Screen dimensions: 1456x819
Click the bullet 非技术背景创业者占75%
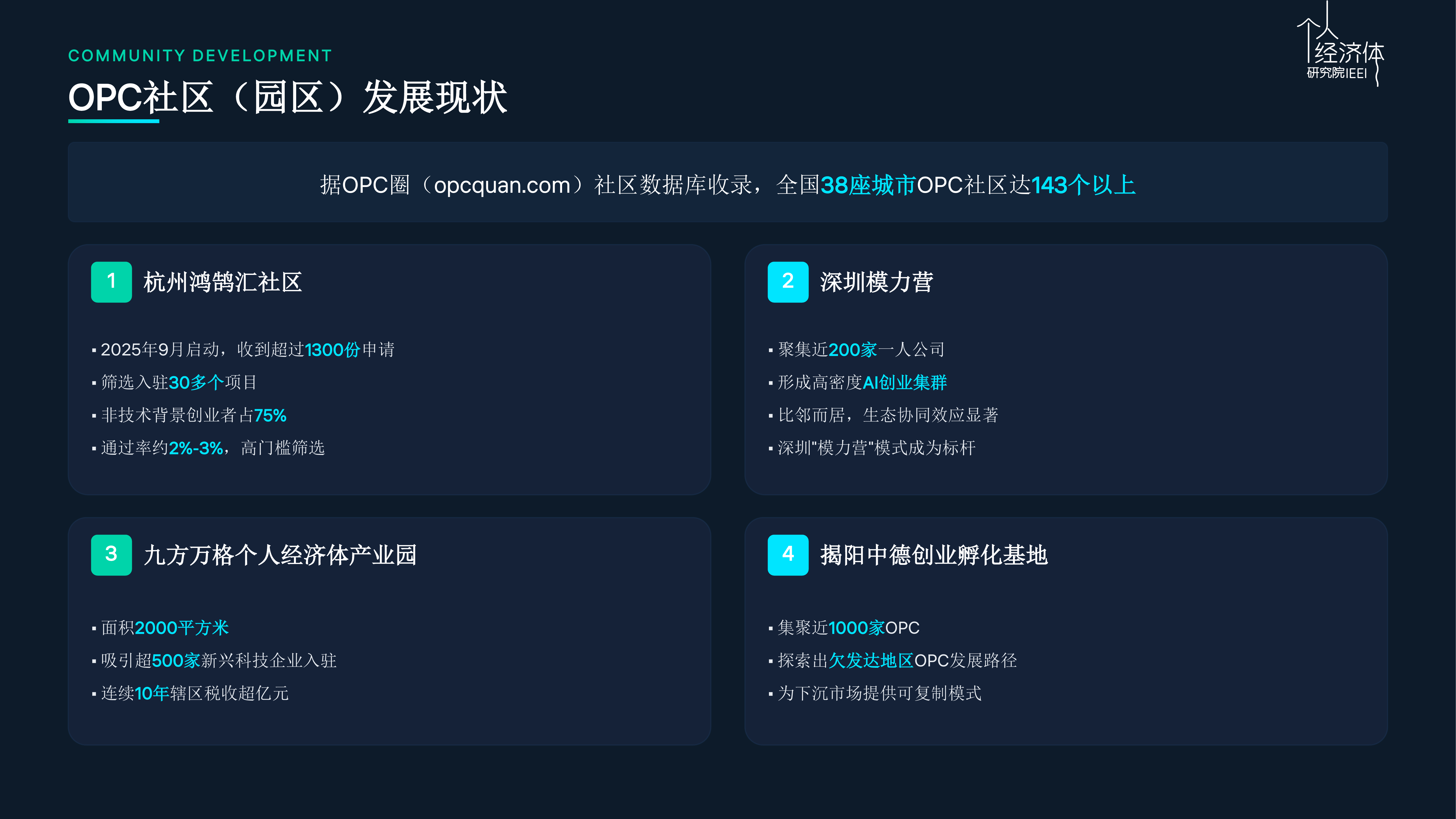tap(189, 416)
